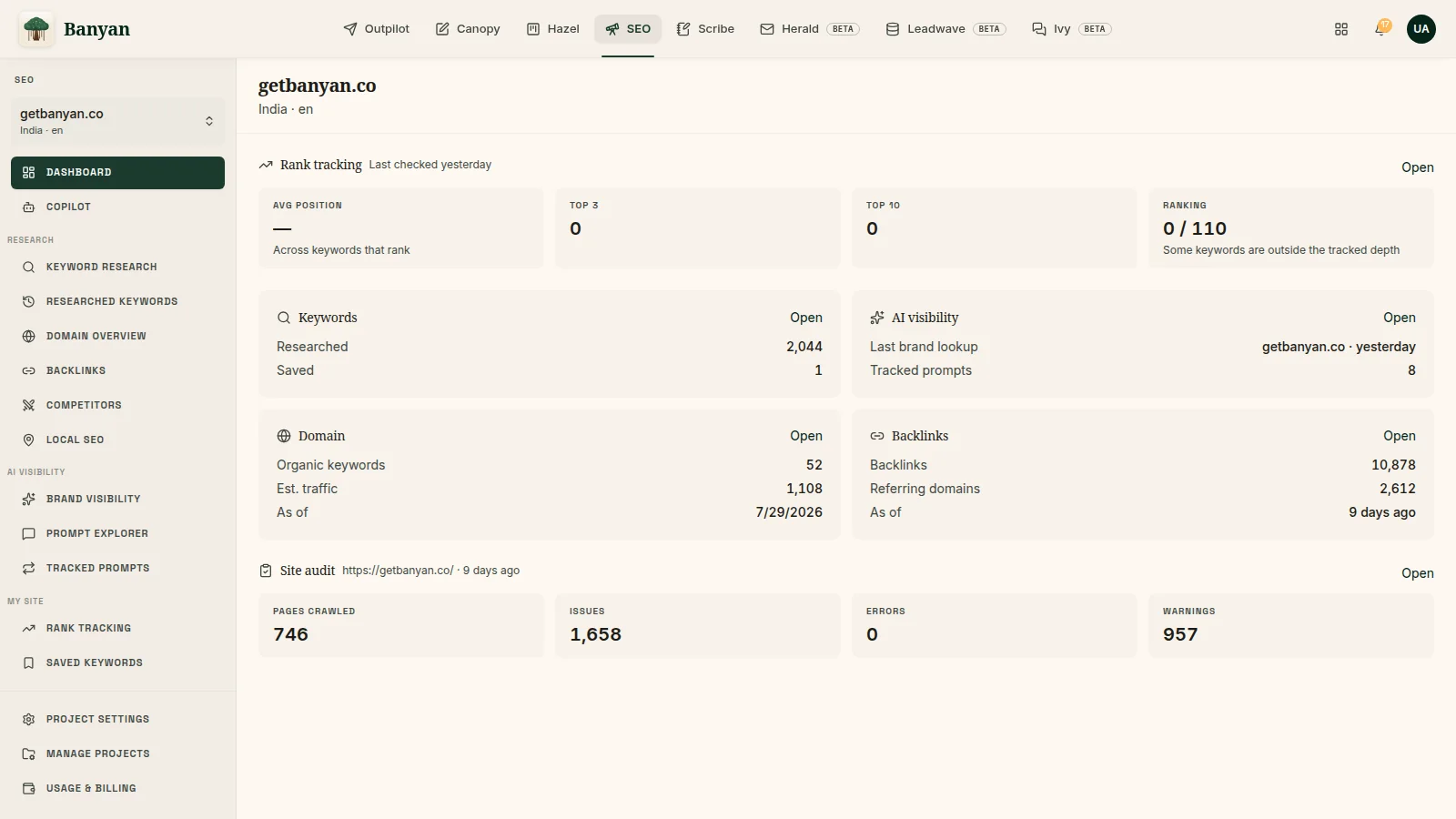Click the Banyan tree logo
Image resolution: width=1456 pixels, height=819 pixels.
pos(36,29)
